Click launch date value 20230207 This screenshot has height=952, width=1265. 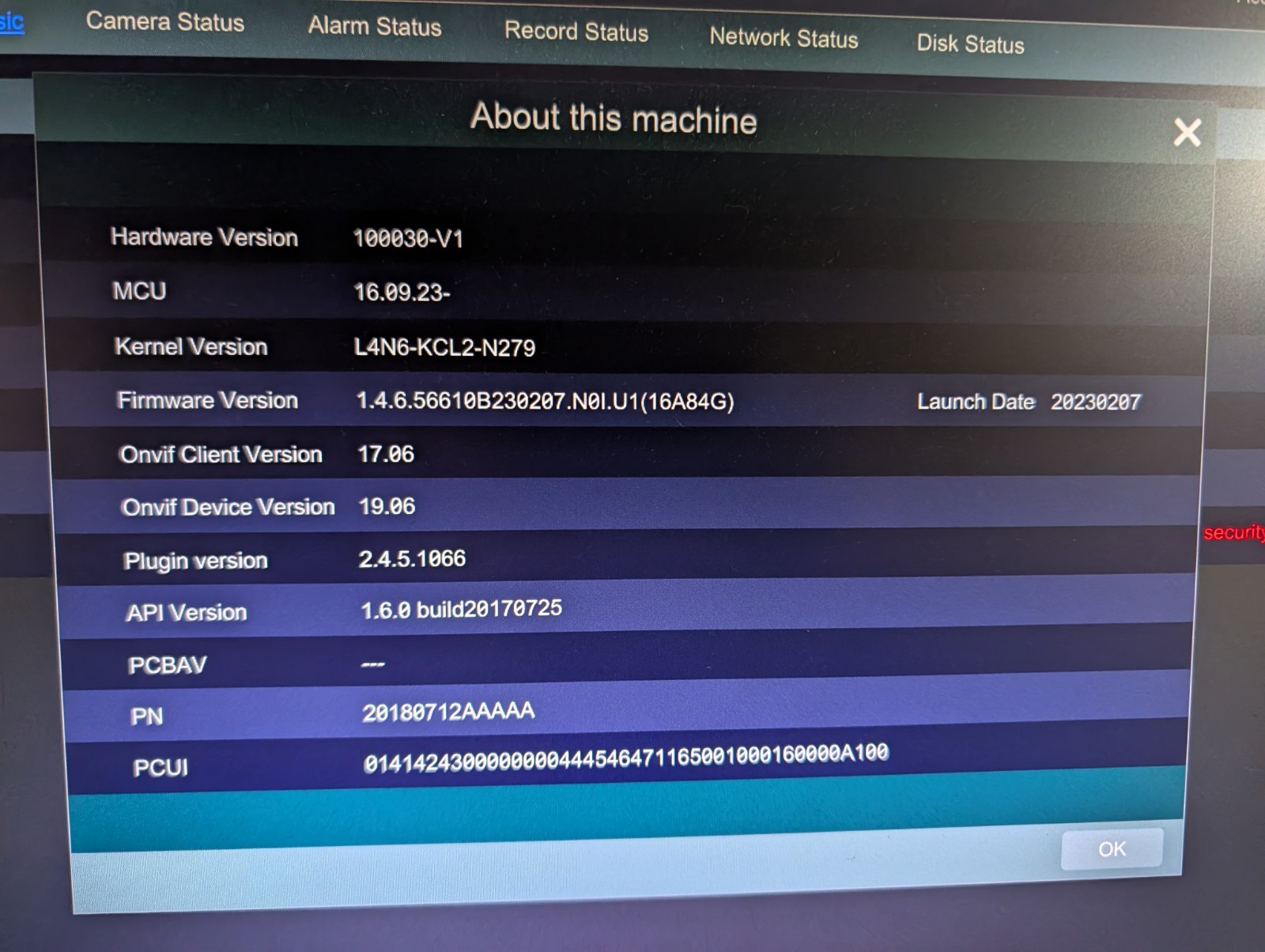[1096, 402]
